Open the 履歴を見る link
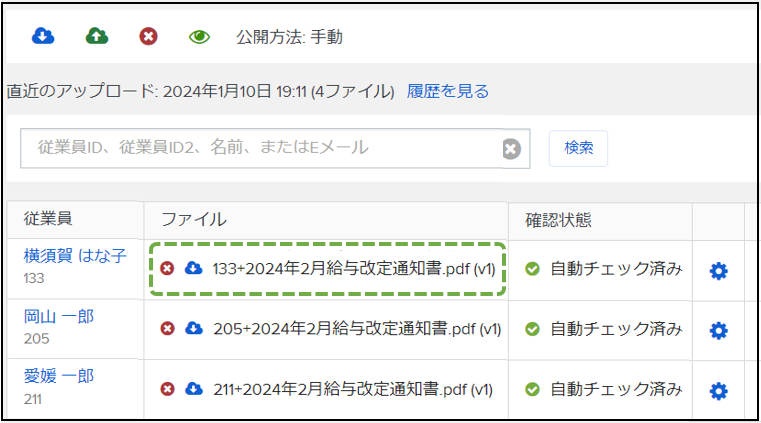The image size is (761, 423). coord(447,91)
